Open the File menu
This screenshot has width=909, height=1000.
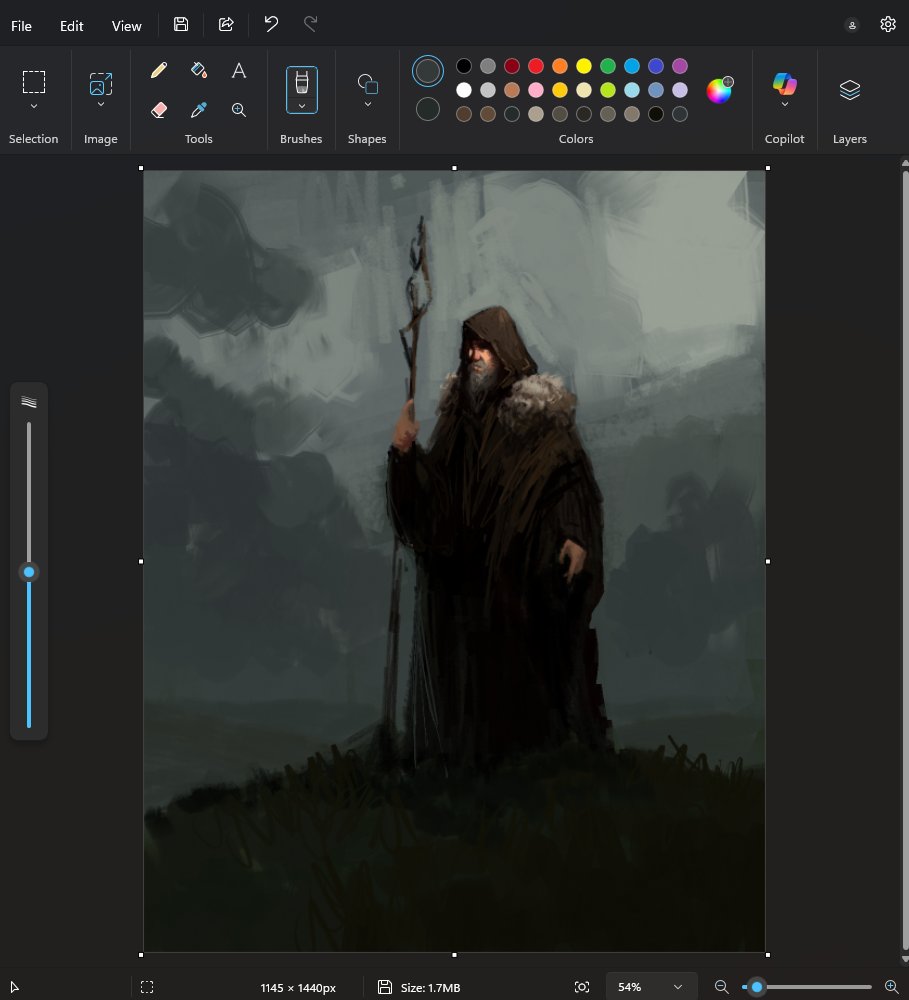pyautogui.click(x=21, y=26)
